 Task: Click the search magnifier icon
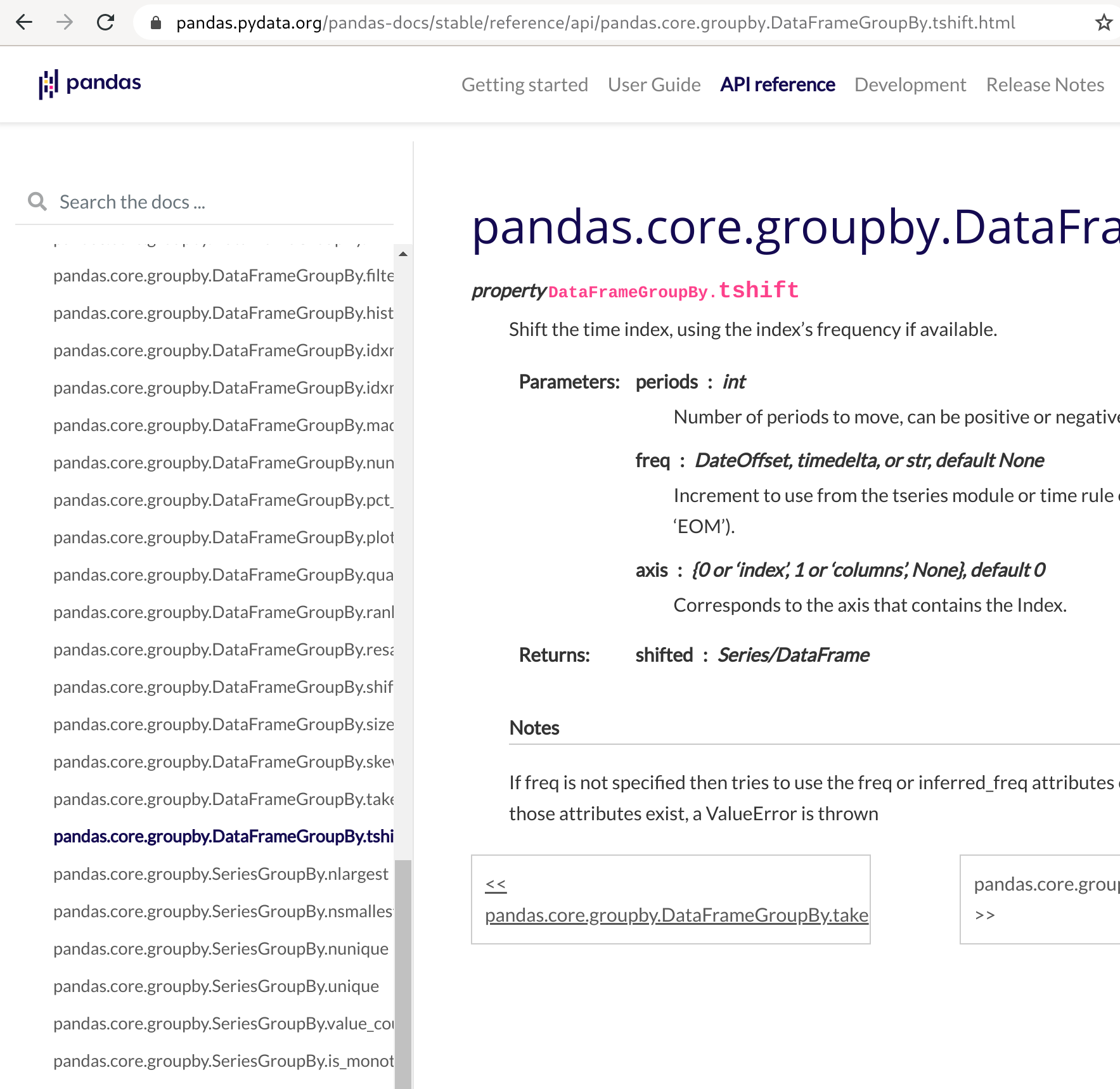(x=37, y=201)
